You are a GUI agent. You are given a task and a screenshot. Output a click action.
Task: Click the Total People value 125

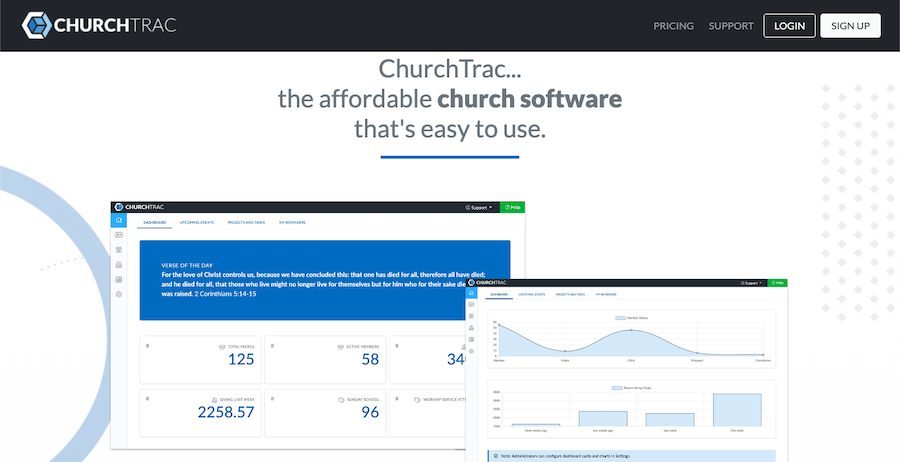(241, 359)
